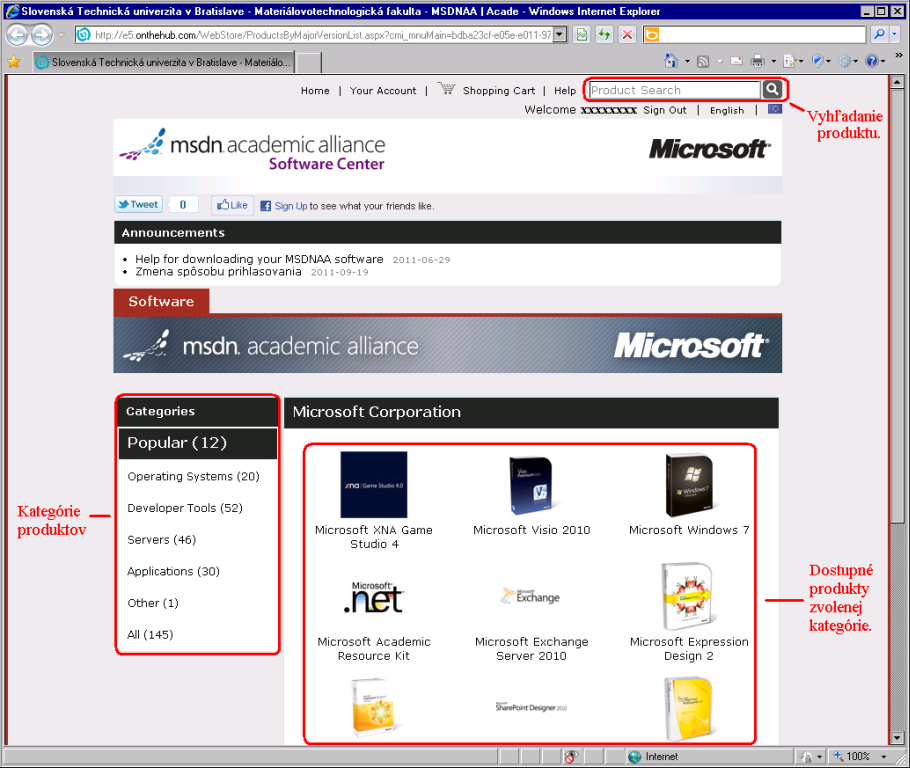
Task: Click the Facebook Sign Up link
Action: click(x=291, y=206)
